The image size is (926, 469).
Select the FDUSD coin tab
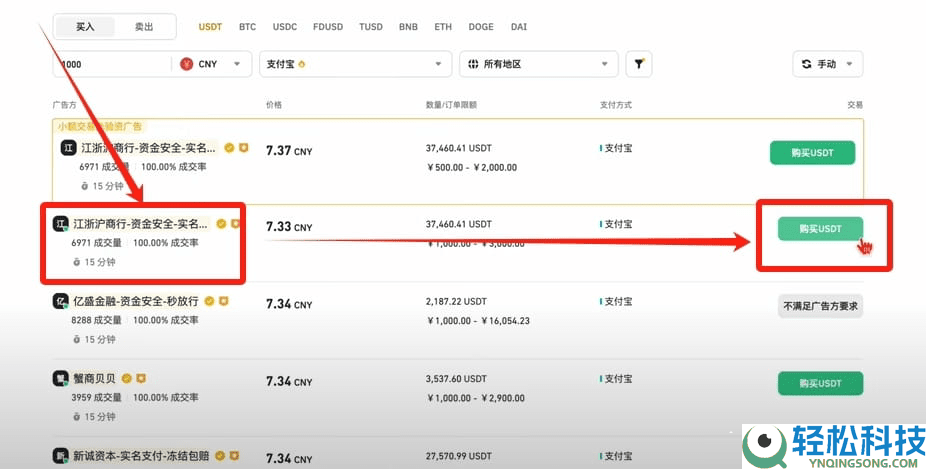pyautogui.click(x=328, y=27)
